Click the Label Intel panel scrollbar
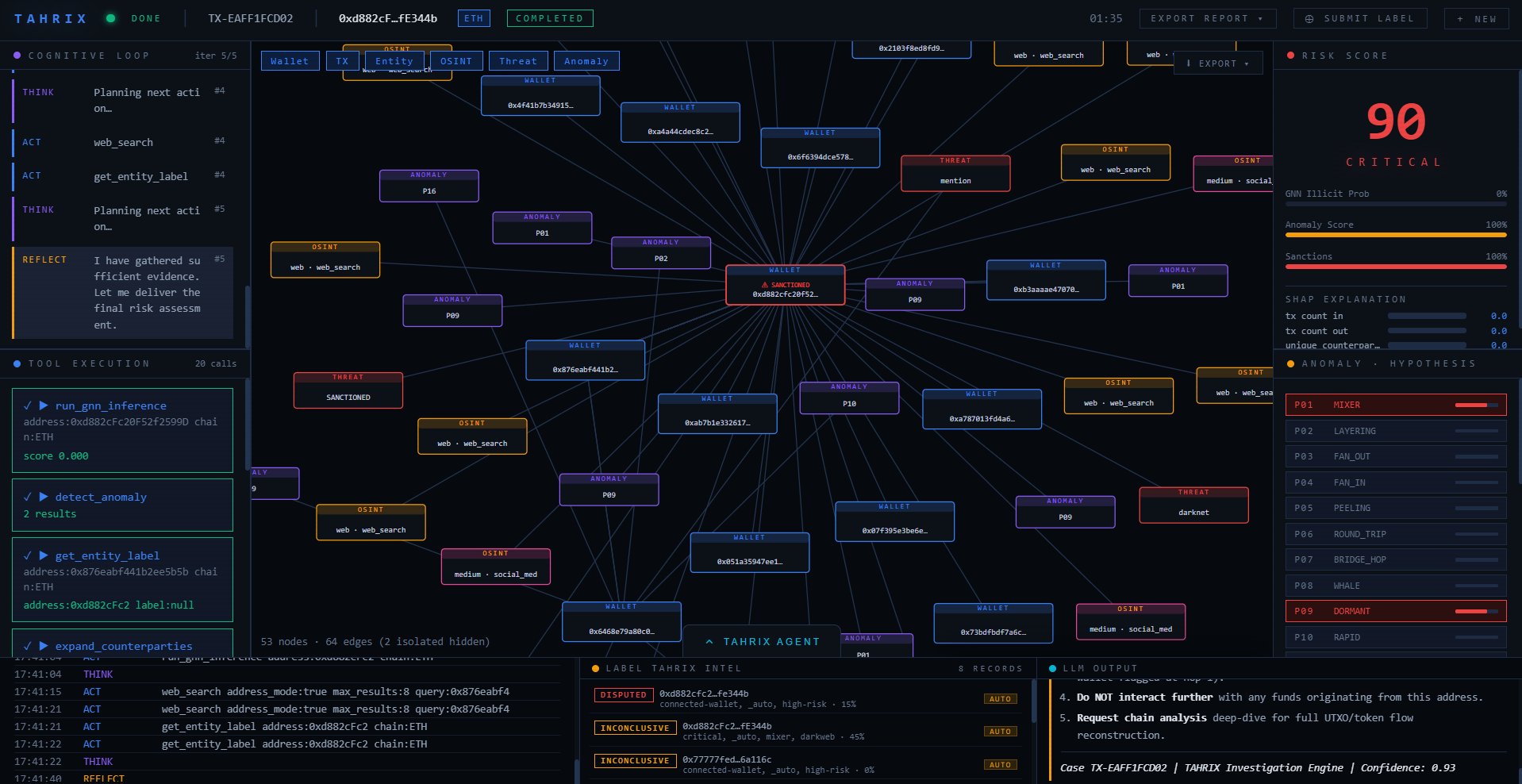 (1034, 701)
